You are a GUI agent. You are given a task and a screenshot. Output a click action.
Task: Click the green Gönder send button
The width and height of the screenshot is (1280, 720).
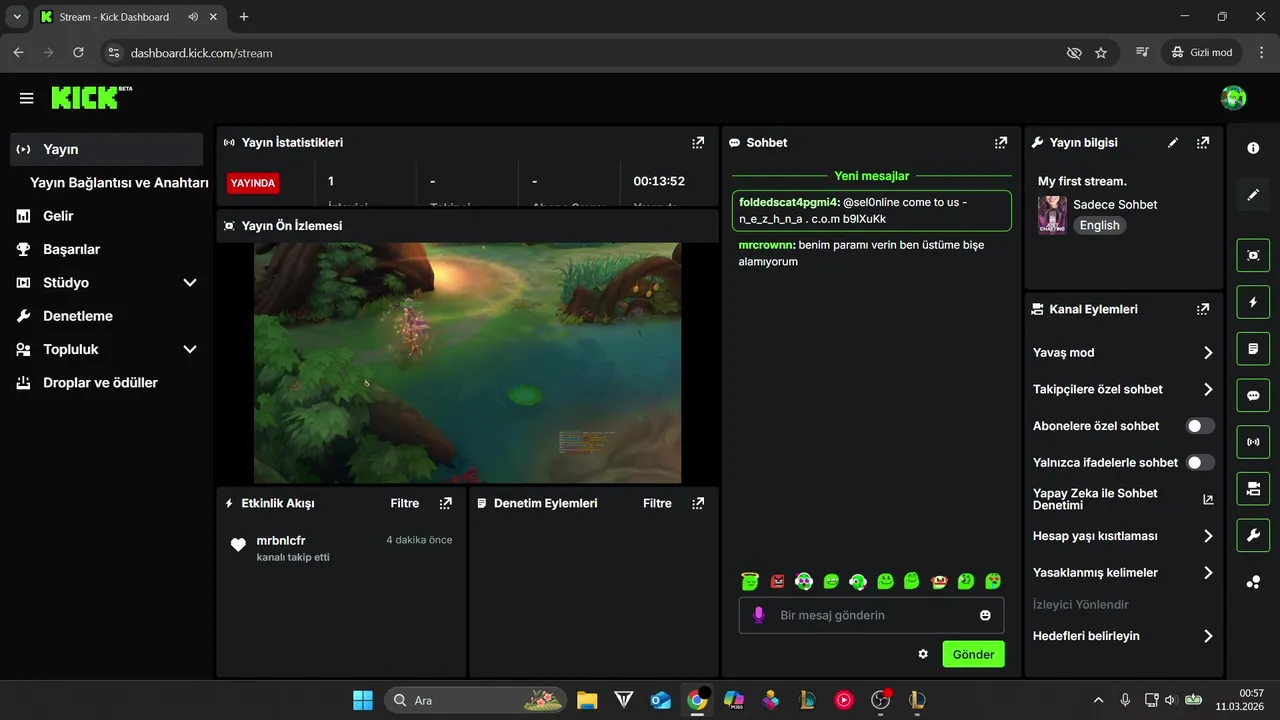(973, 654)
